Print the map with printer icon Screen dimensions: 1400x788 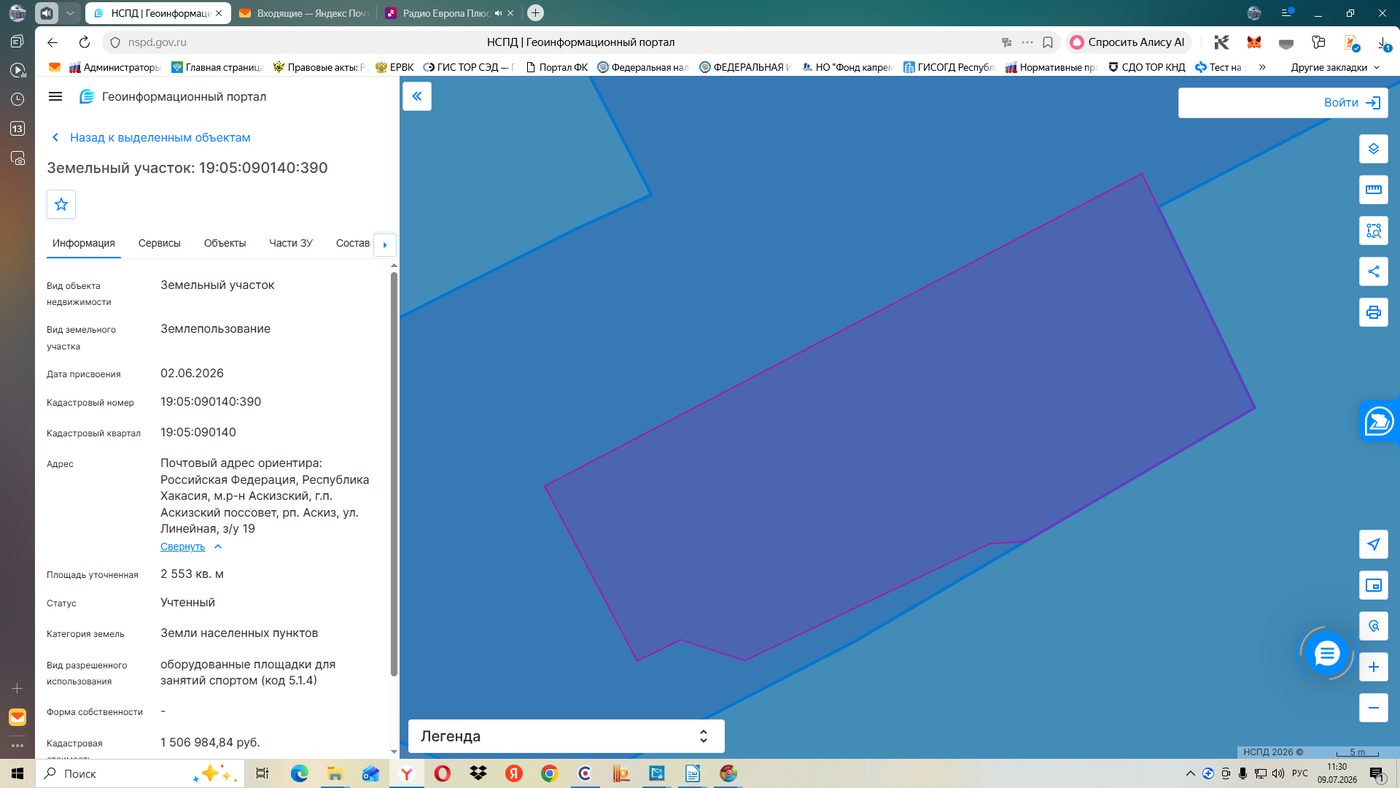pyautogui.click(x=1373, y=312)
